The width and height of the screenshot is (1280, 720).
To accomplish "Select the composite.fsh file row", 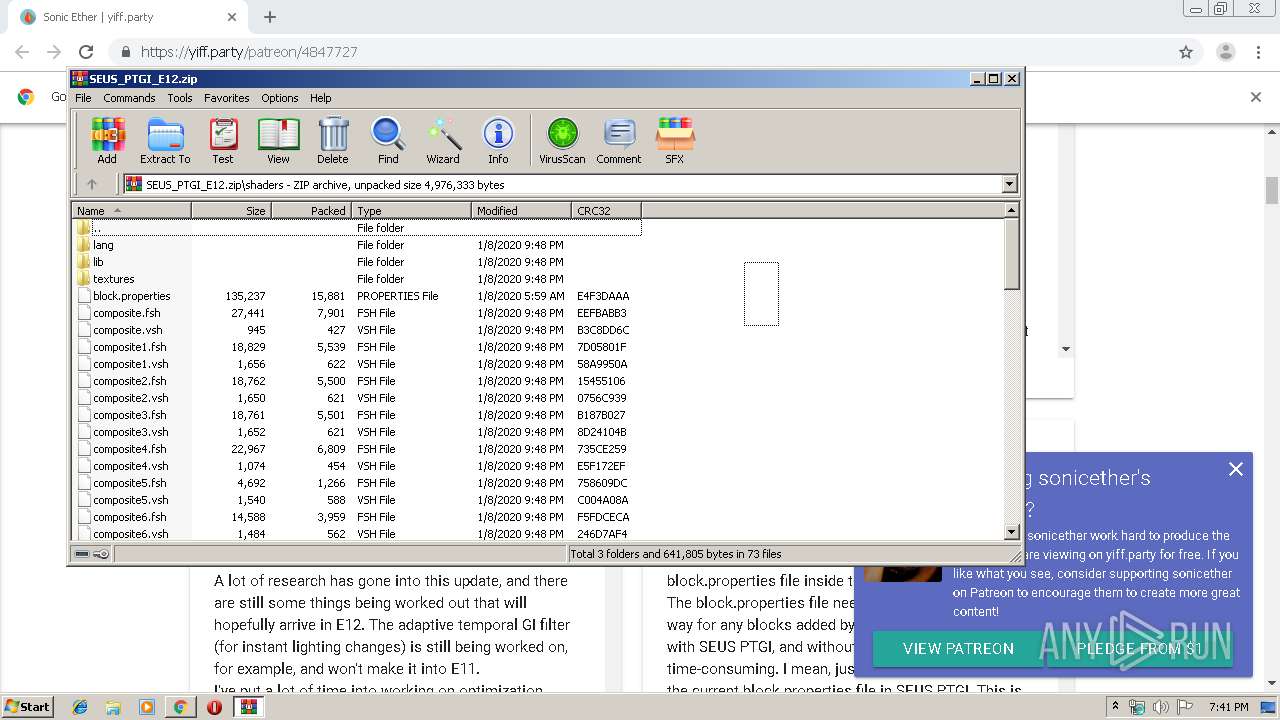I will [x=357, y=313].
